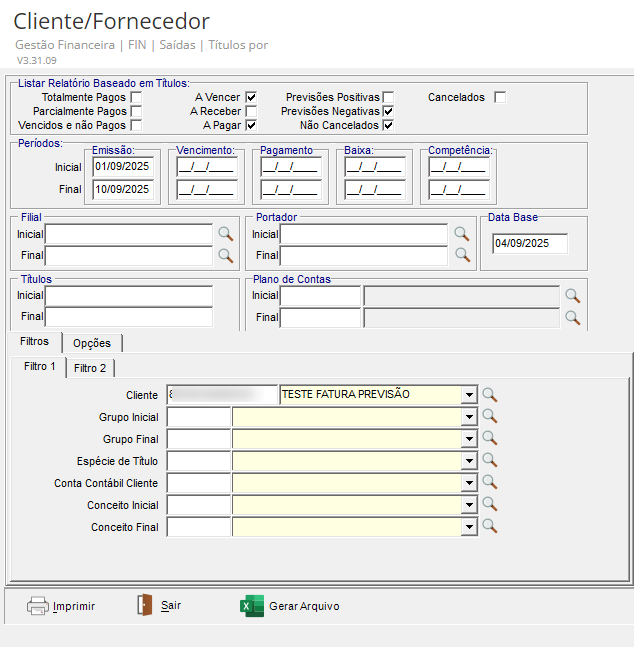Expand the Grupo Final dropdown arrow
Image resolution: width=634 pixels, height=647 pixels.
tap(469, 439)
